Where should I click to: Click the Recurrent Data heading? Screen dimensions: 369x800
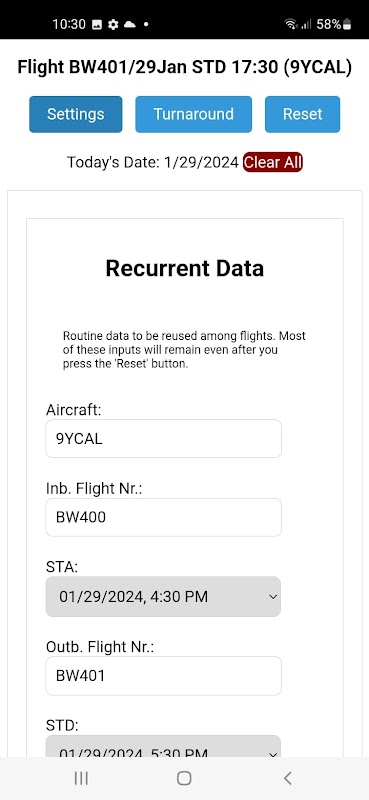pyautogui.click(x=184, y=268)
